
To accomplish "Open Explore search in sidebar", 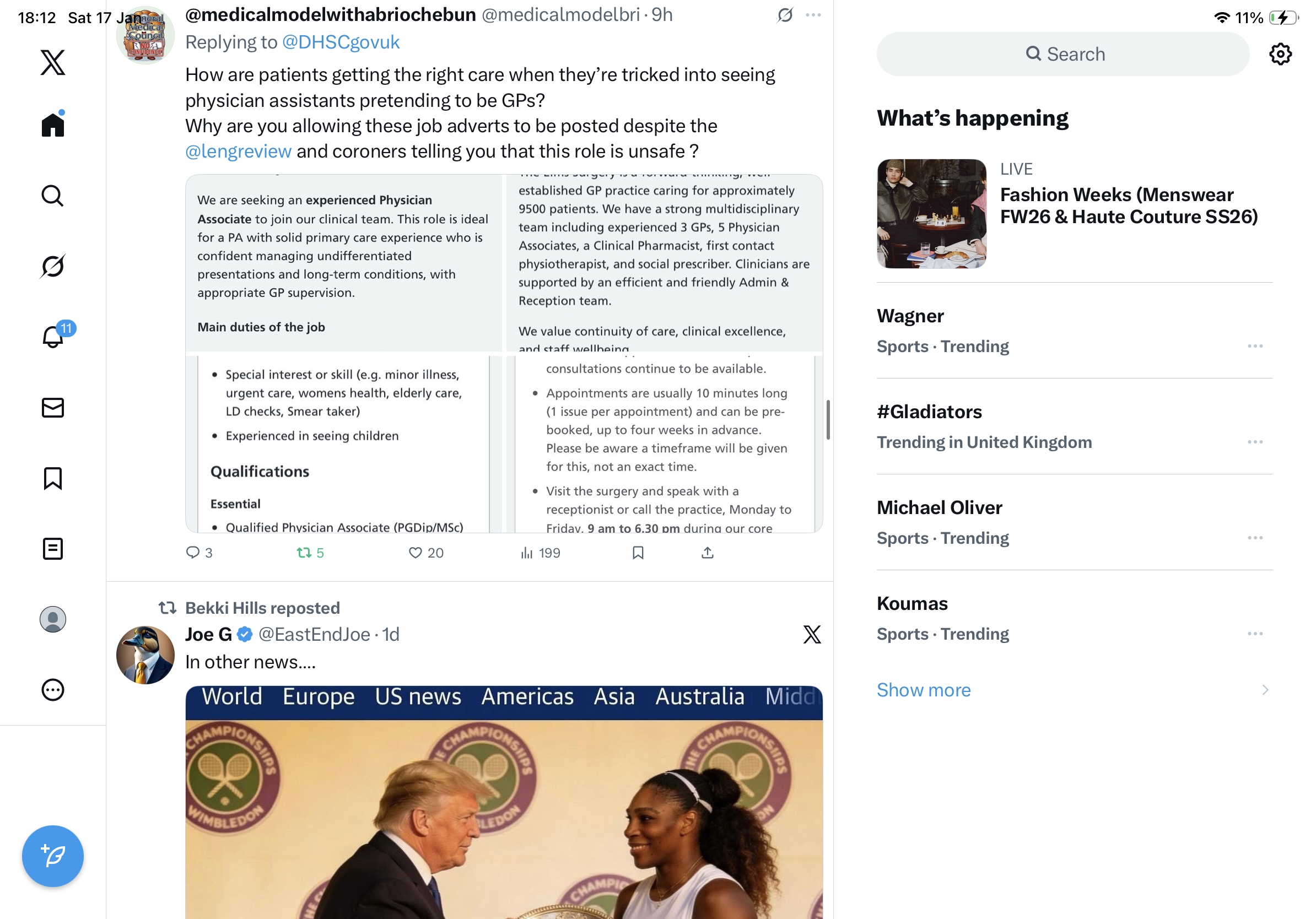I will click(x=53, y=196).
